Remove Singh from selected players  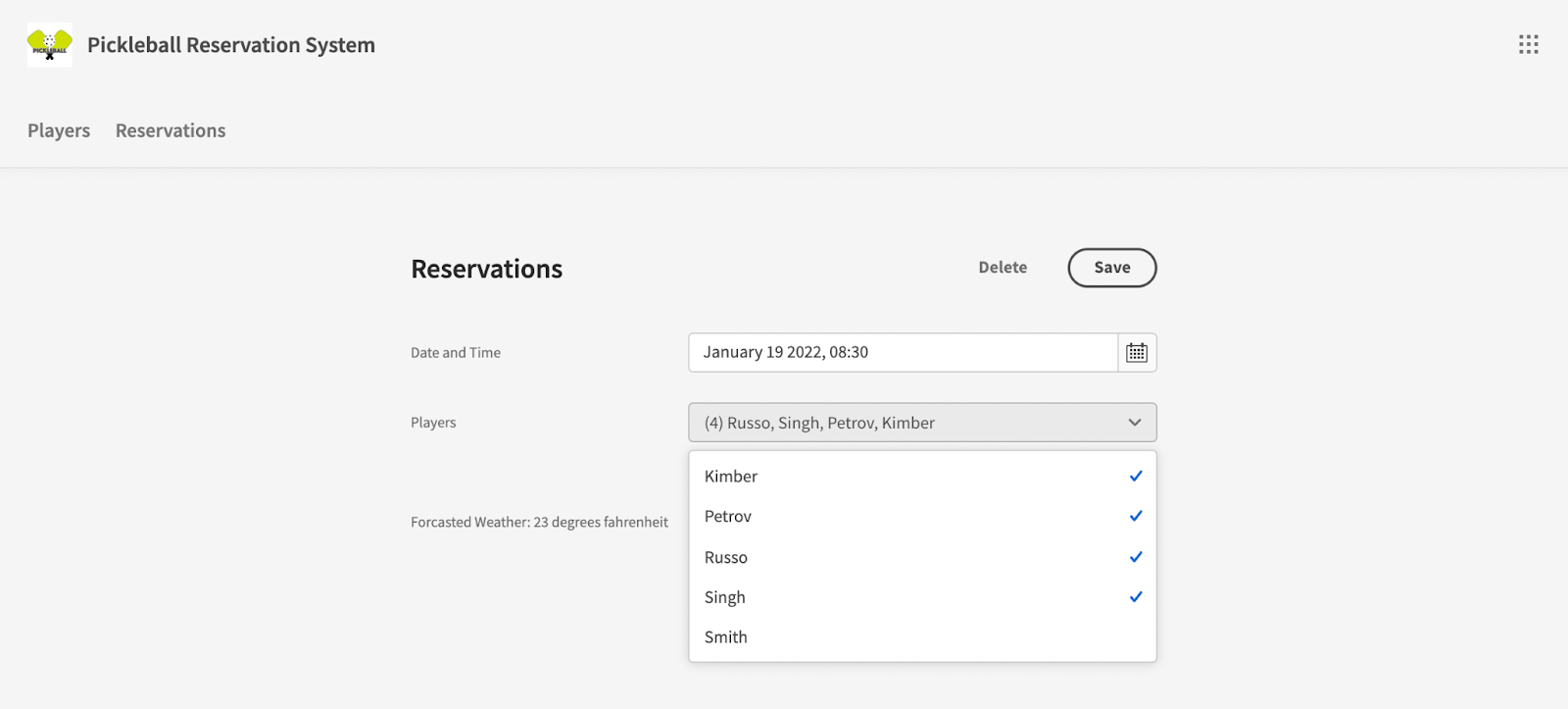click(725, 597)
